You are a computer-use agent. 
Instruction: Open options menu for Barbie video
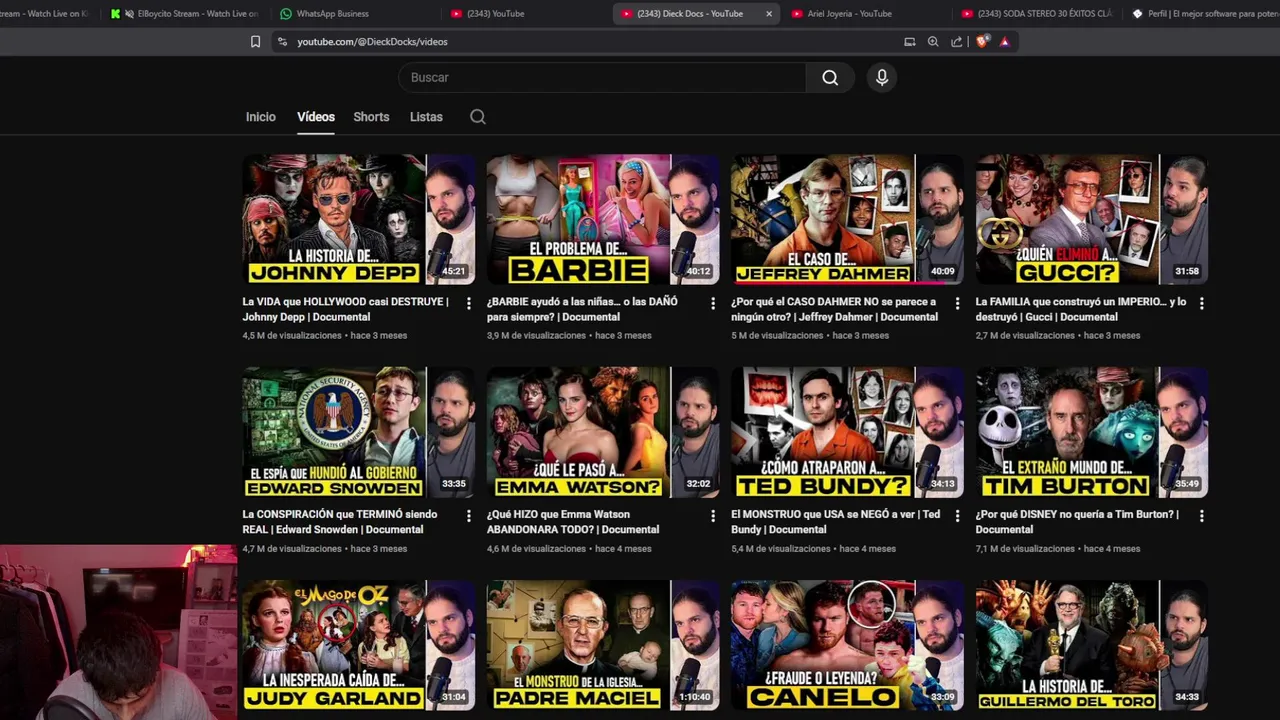[713, 303]
